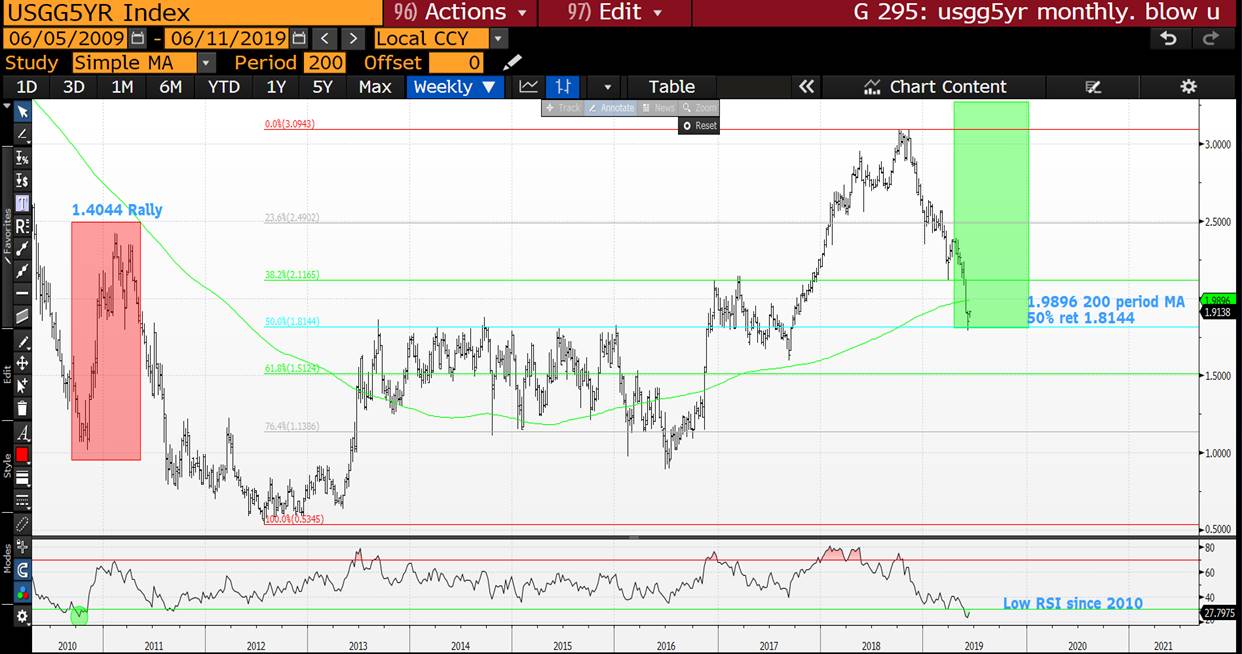Click the pencil edit icon beside Offset

coord(512,63)
